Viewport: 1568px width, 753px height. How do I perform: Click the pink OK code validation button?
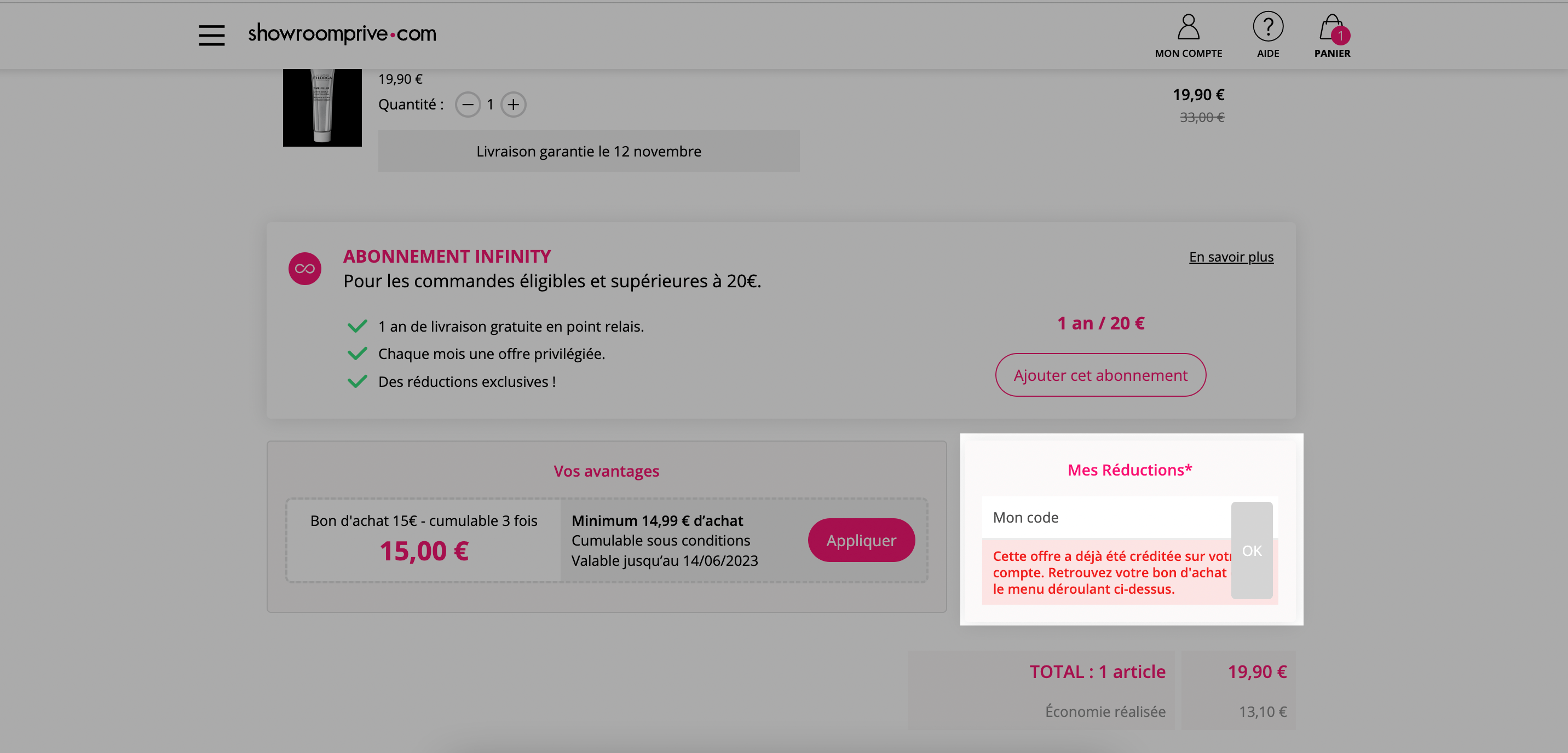[x=1252, y=550]
